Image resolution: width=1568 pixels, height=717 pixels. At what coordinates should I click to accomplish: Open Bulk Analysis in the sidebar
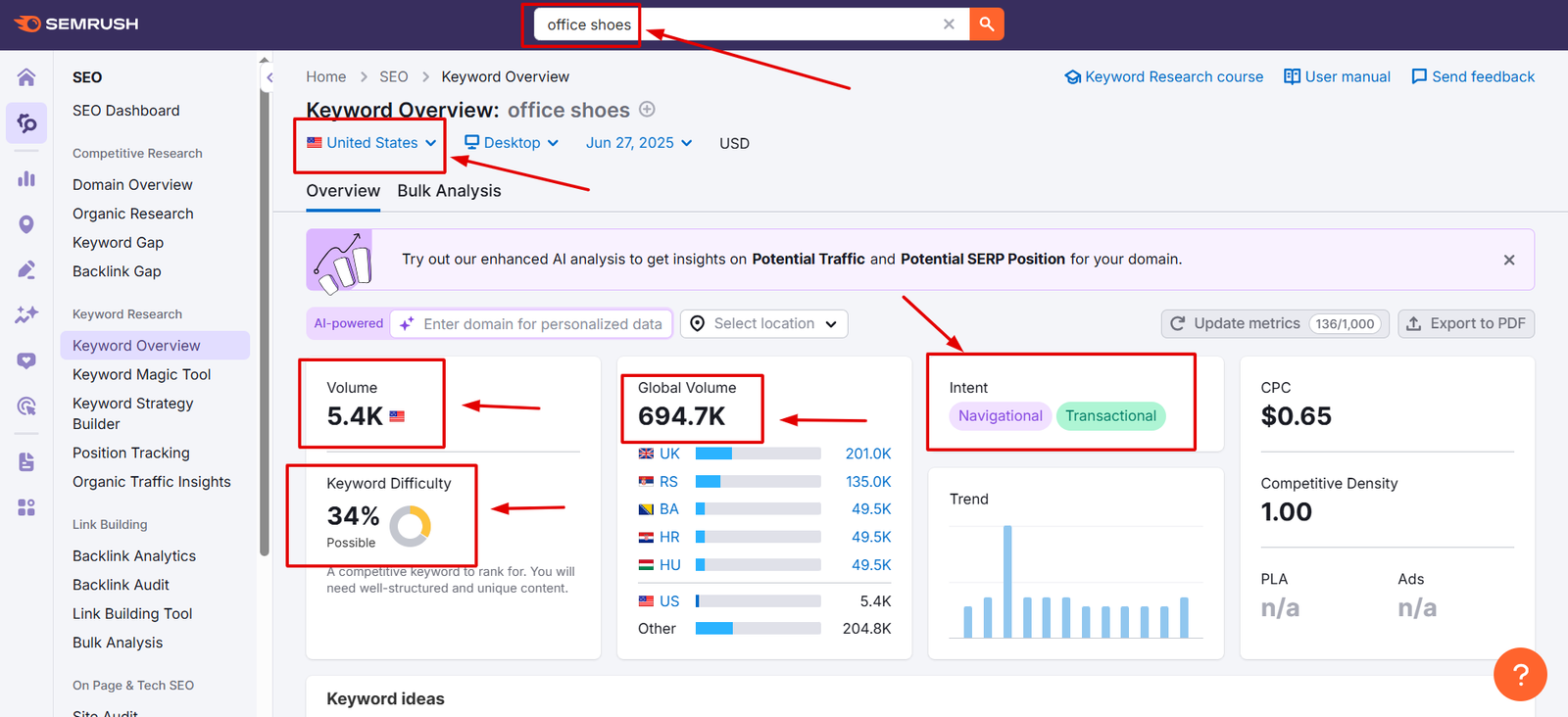point(118,643)
